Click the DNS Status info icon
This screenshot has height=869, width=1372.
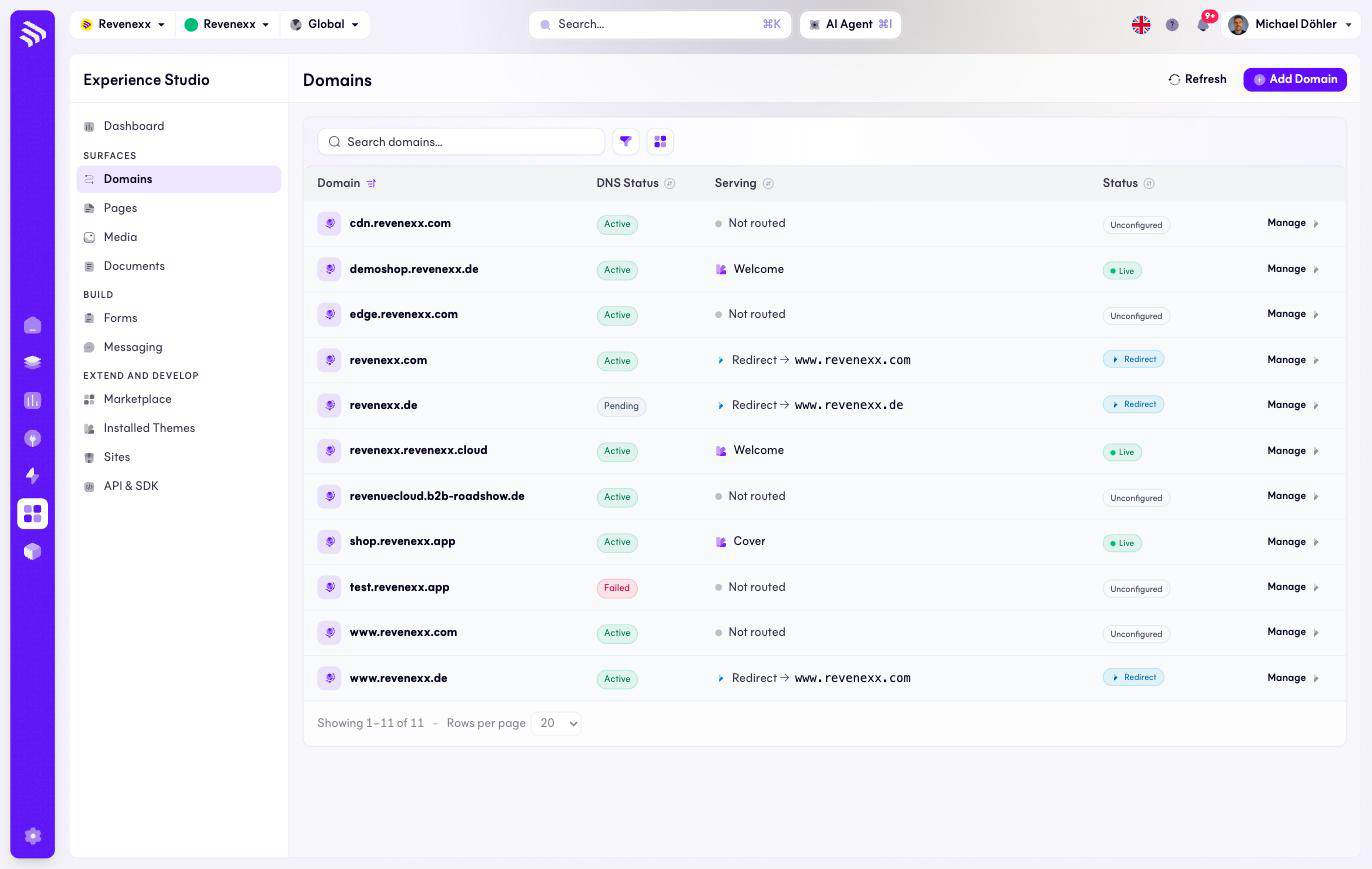pyautogui.click(x=670, y=183)
